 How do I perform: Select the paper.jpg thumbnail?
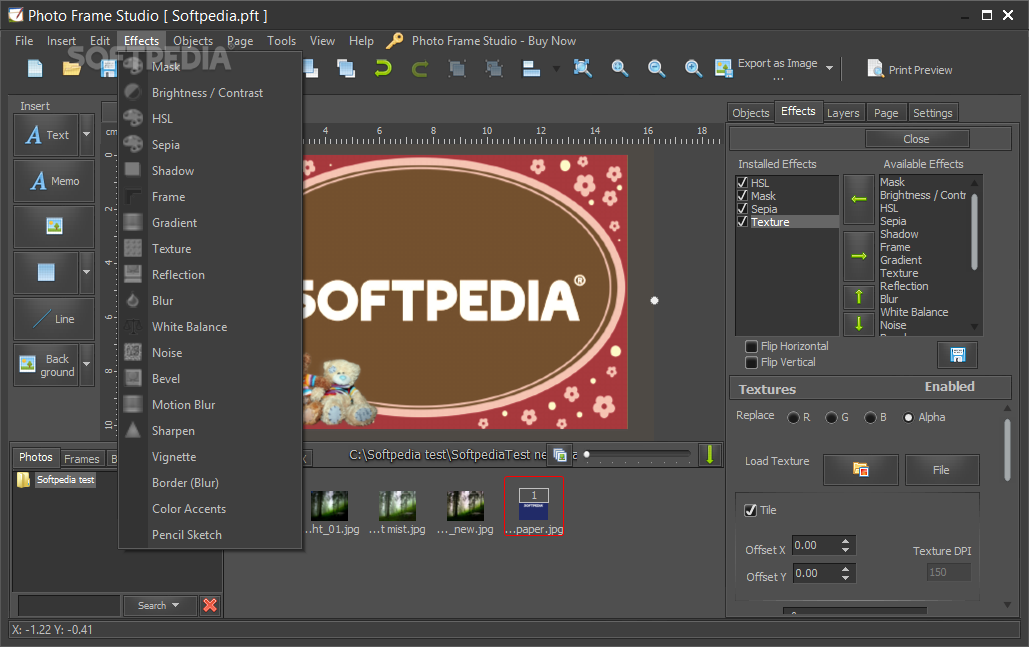tap(534, 506)
